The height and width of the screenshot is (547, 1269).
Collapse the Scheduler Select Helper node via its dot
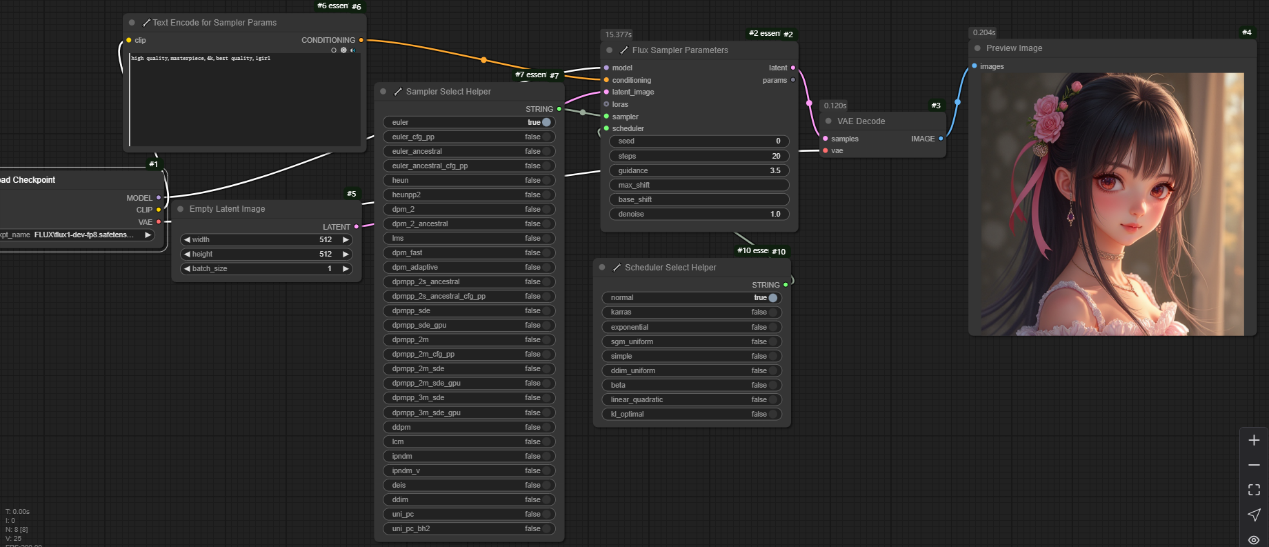[602, 268]
